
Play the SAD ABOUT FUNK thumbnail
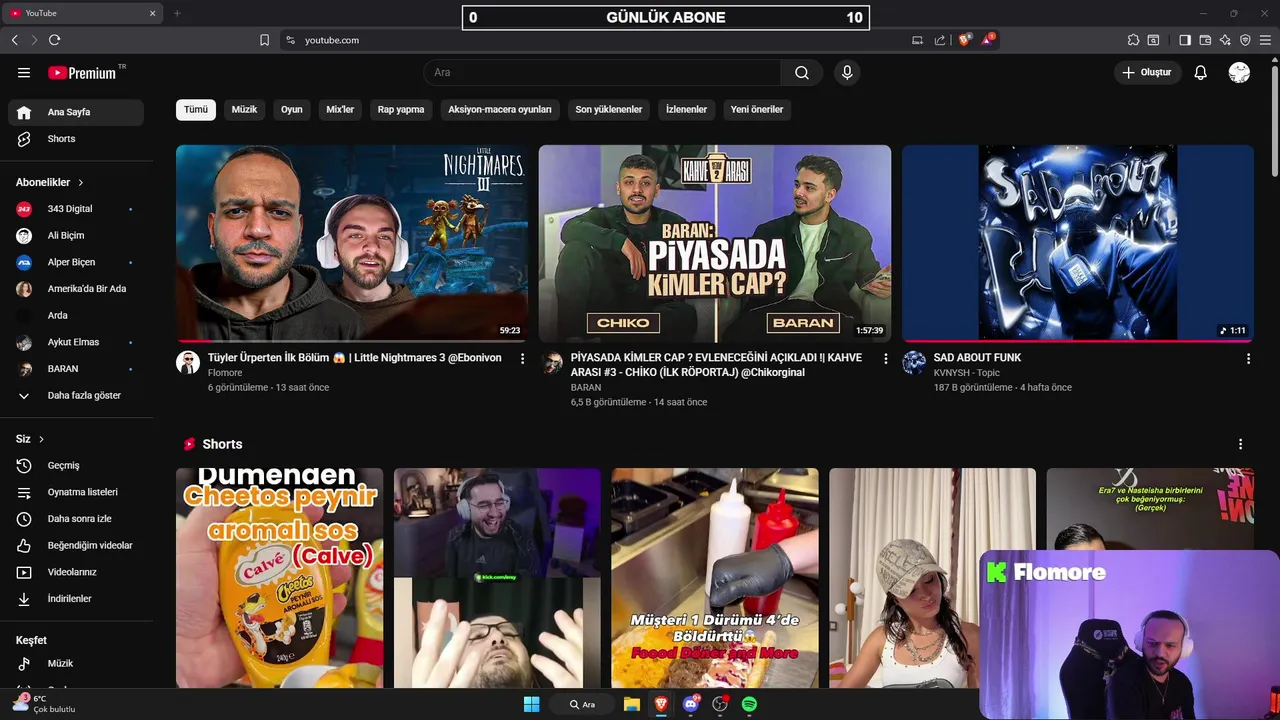pos(1078,243)
